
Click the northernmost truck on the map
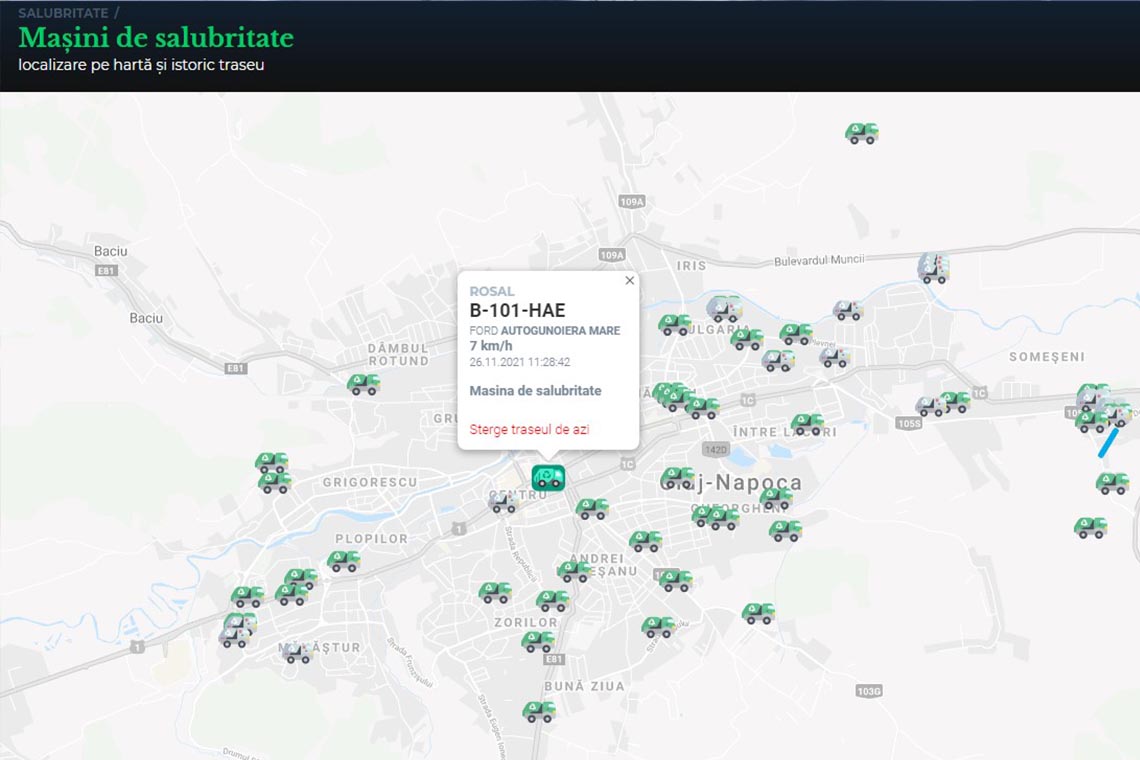pos(861,133)
